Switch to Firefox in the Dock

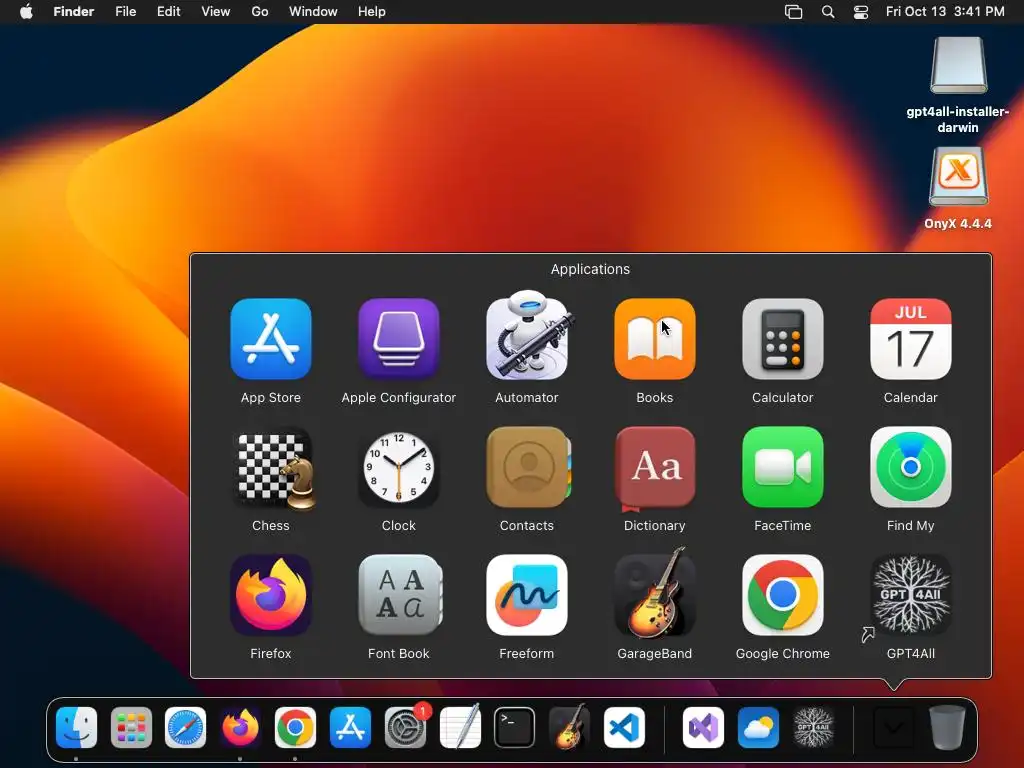tap(240, 727)
